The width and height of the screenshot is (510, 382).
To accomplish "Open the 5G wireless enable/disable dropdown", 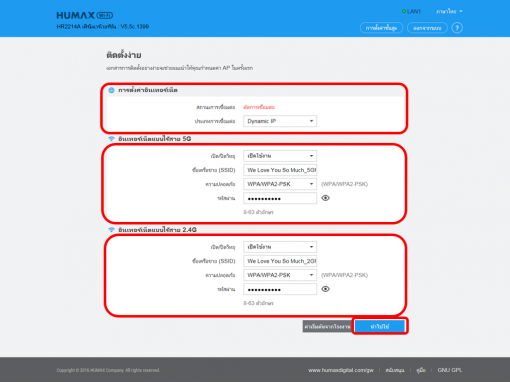I will [280, 156].
